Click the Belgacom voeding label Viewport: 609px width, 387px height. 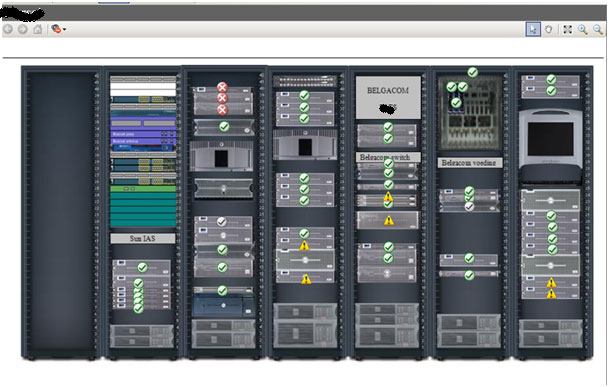click(470, 163)
